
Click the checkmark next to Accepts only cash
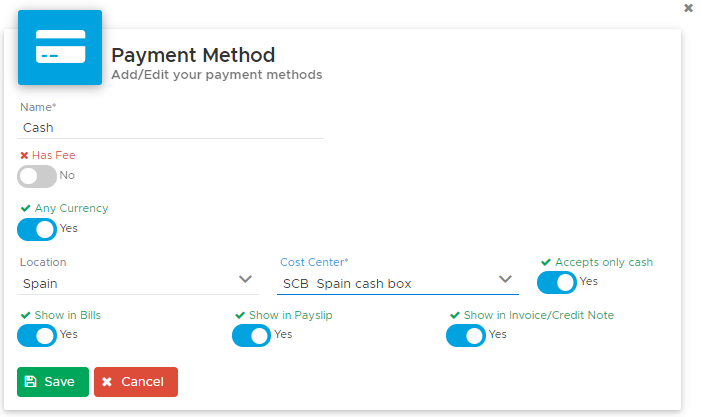546,262
